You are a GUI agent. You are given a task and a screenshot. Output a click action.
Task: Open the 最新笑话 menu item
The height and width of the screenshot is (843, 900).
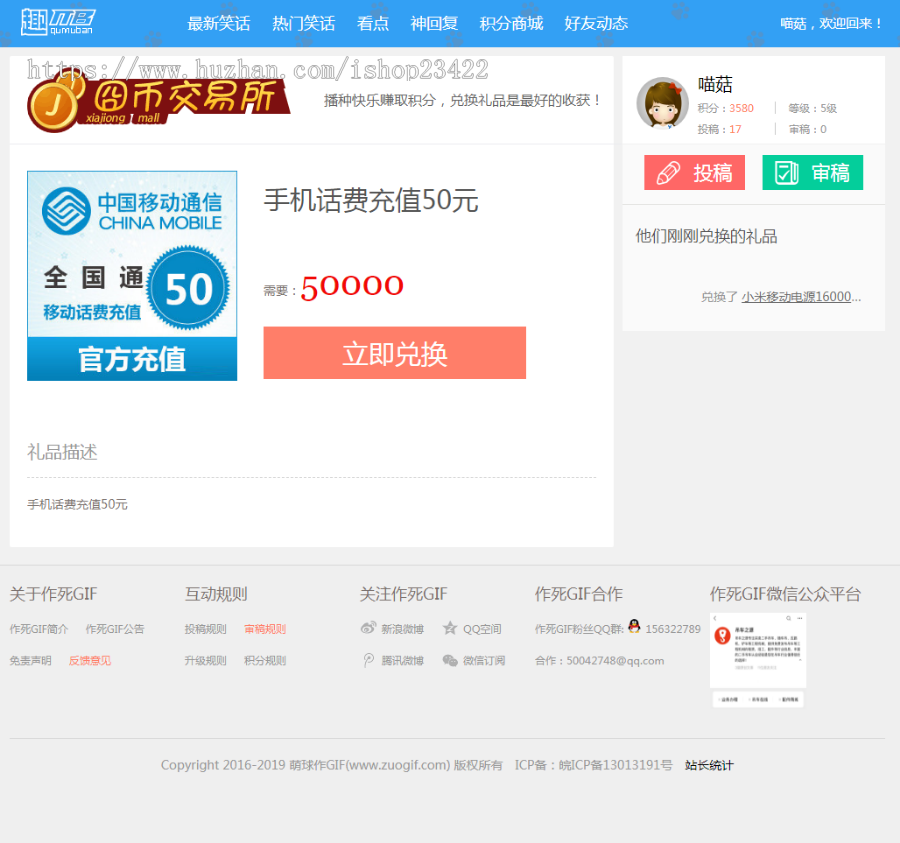pos(219,24)
